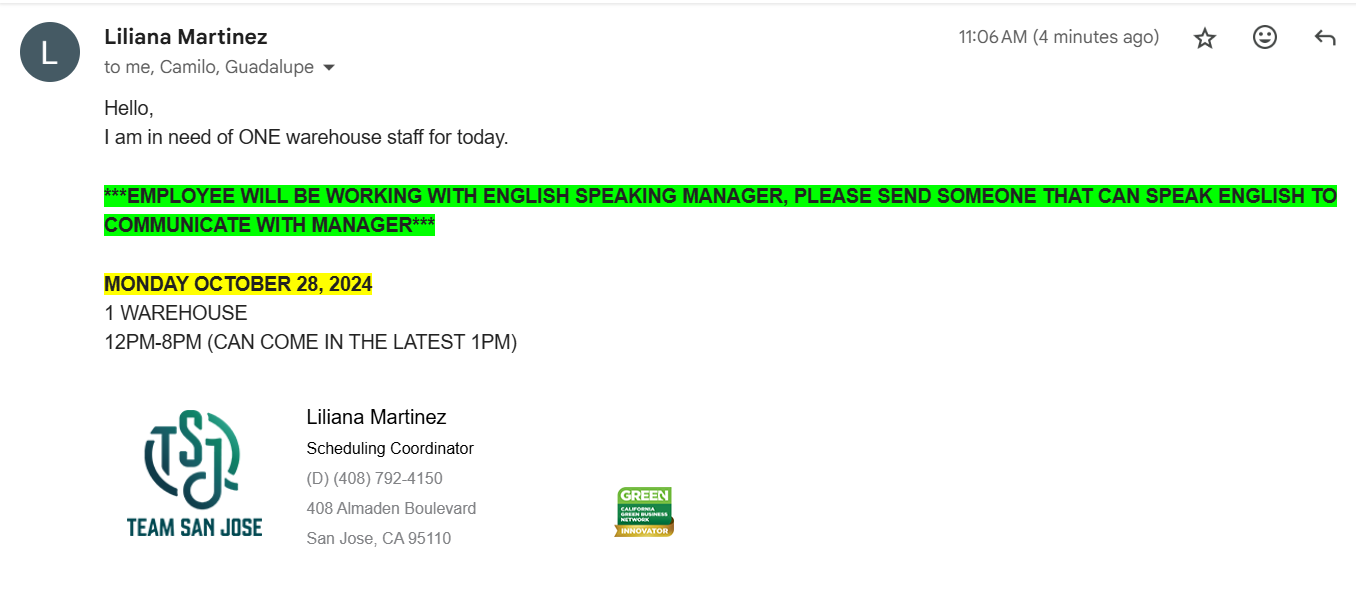Click the yellow-highlighted Monday October 28 date

(x=238, y=284)
